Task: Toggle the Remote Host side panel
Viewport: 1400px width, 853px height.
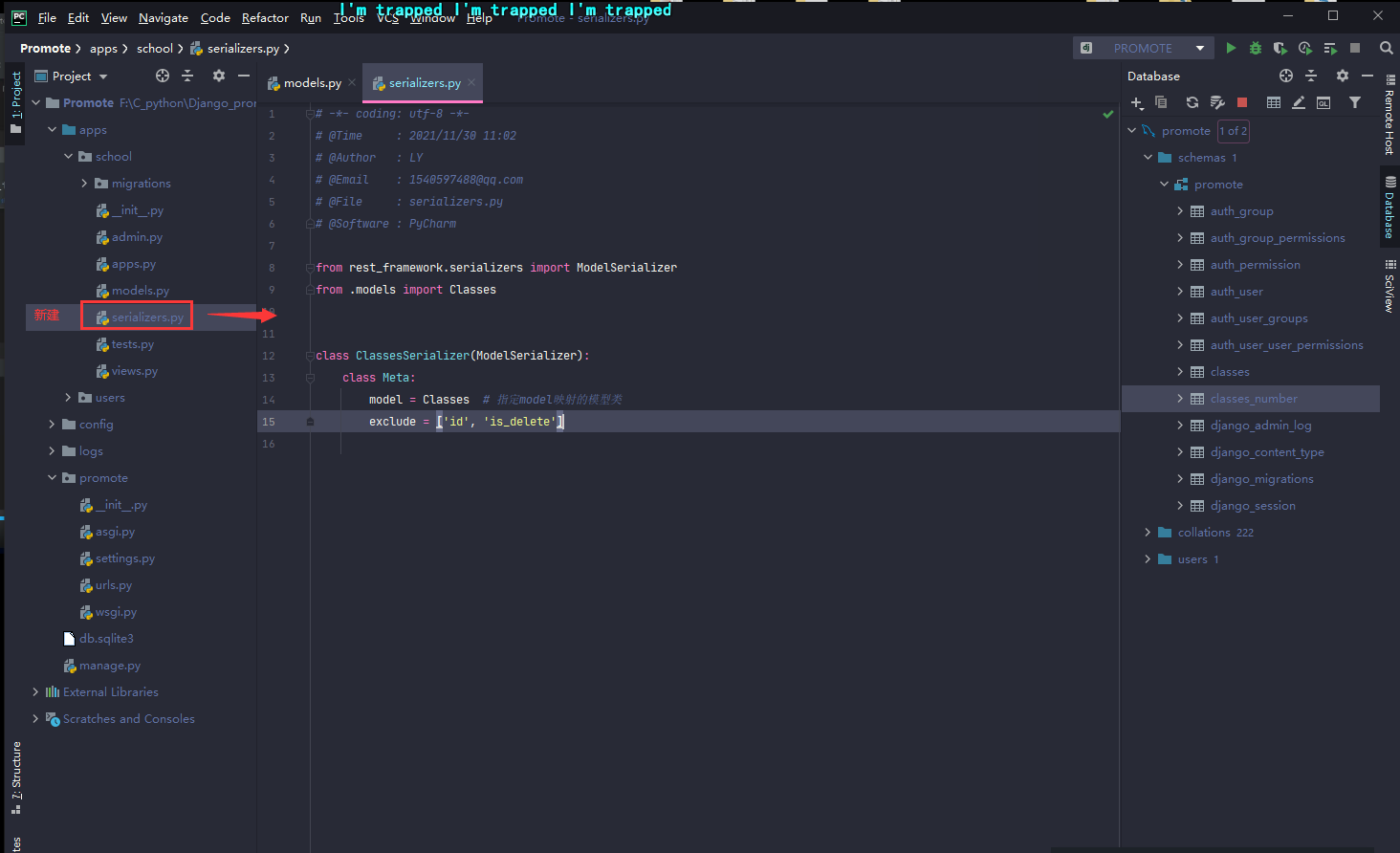Action: coord(1389,115)
